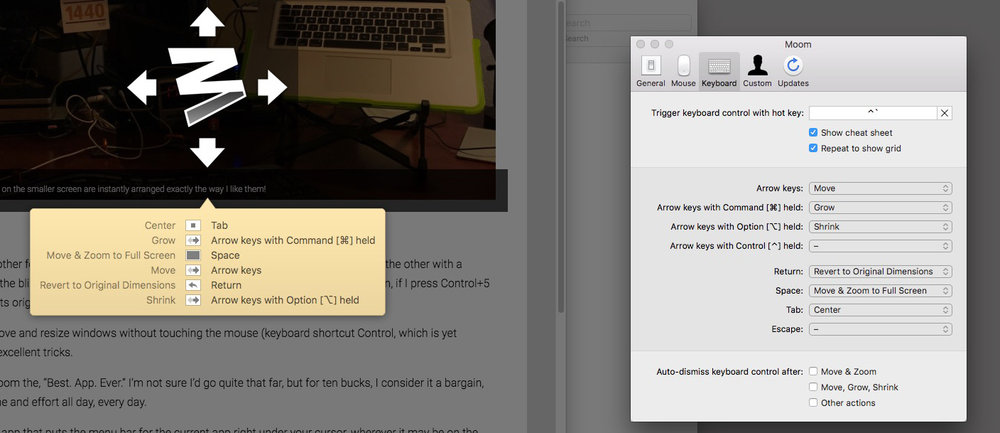Click the right arrow beside the Moom logo

(272, 87)
